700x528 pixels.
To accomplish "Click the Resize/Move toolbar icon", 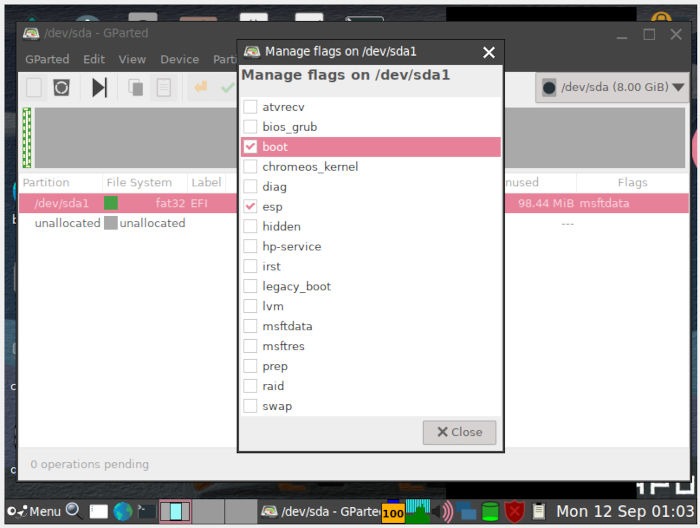I will pos(99,87).
